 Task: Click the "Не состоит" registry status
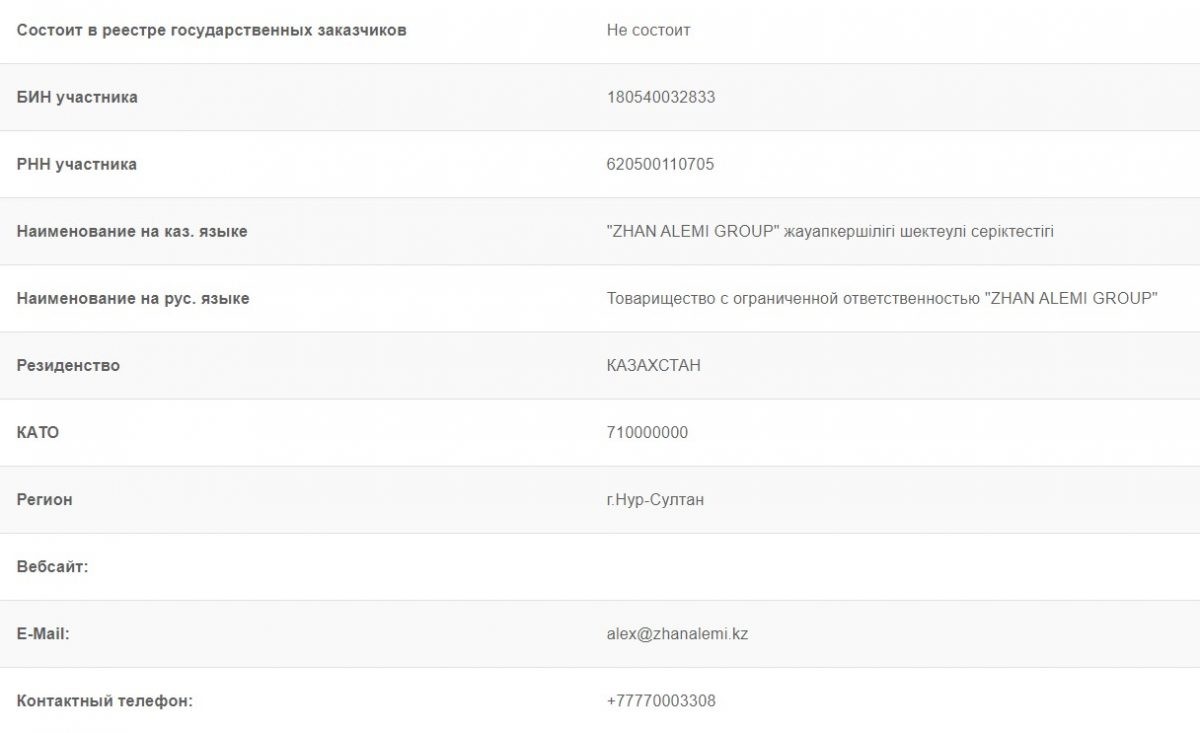point(648,30)
